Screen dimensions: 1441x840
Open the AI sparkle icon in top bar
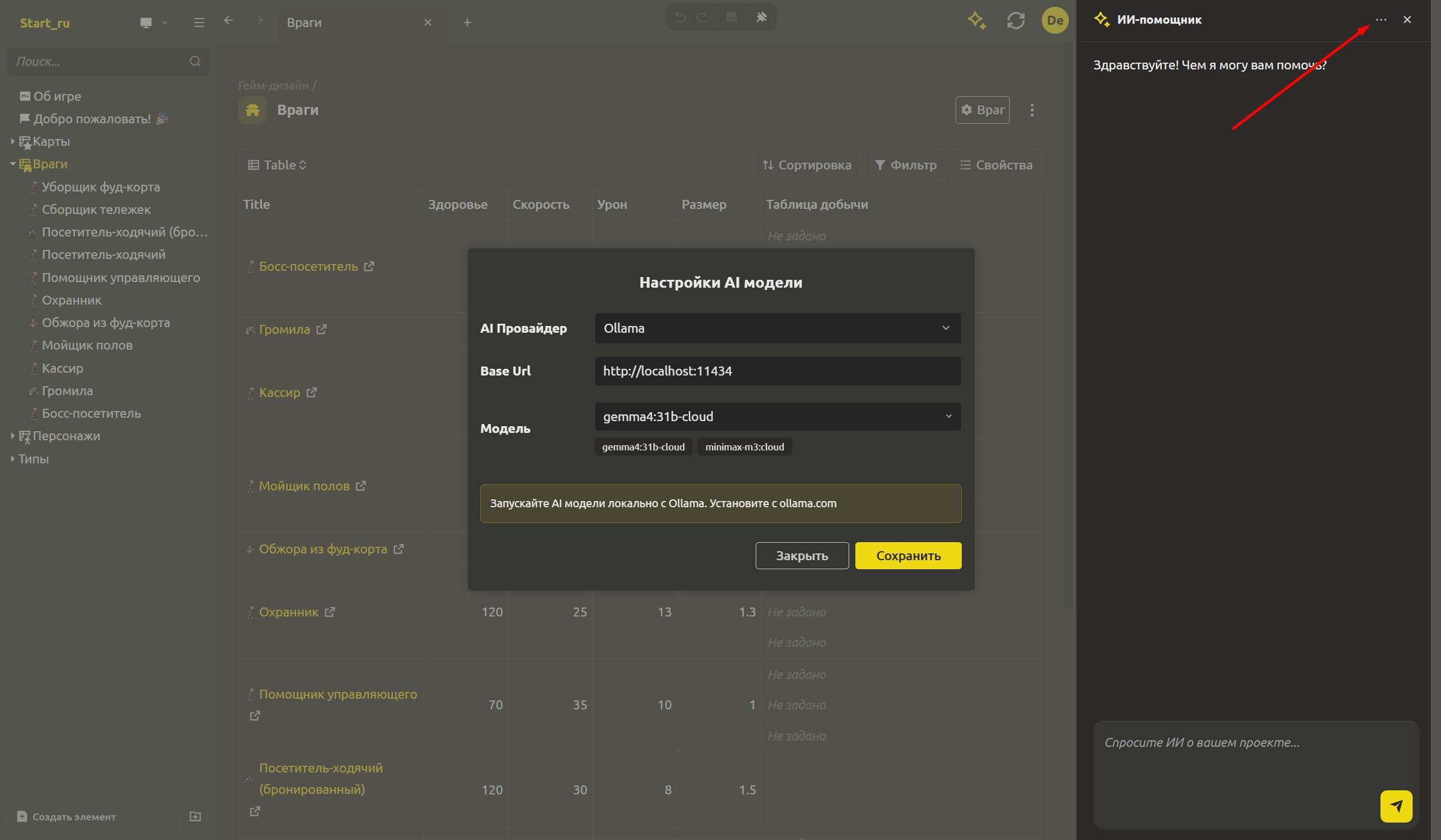(976, 21)
